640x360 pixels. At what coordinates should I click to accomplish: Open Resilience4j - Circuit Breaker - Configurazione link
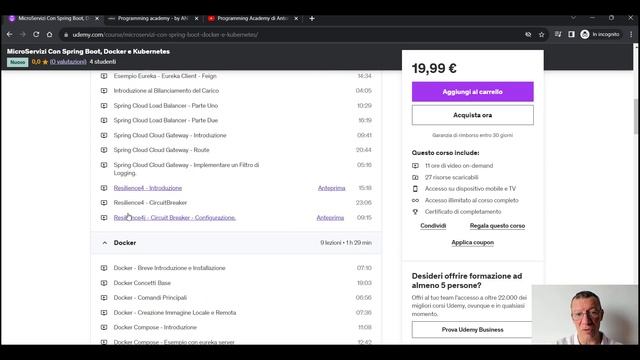[175, 218]
